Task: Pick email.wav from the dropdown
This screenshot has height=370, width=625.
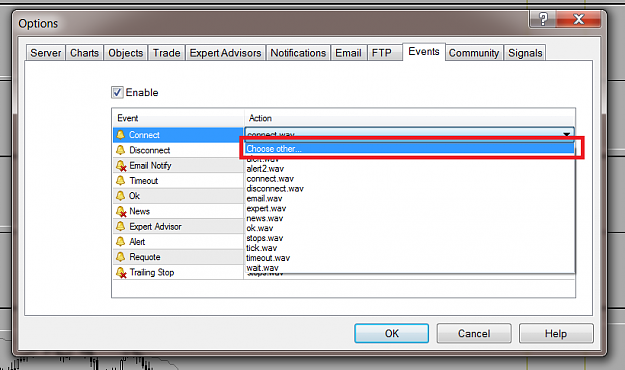Action: pyautogui.click(x=410, y=199)
